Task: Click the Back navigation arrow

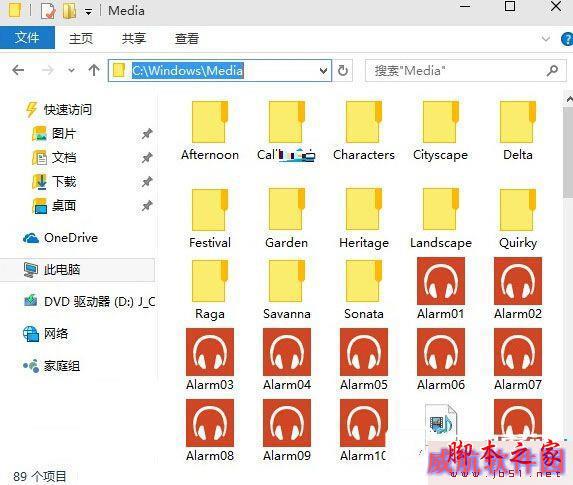Action: [18, 70]
